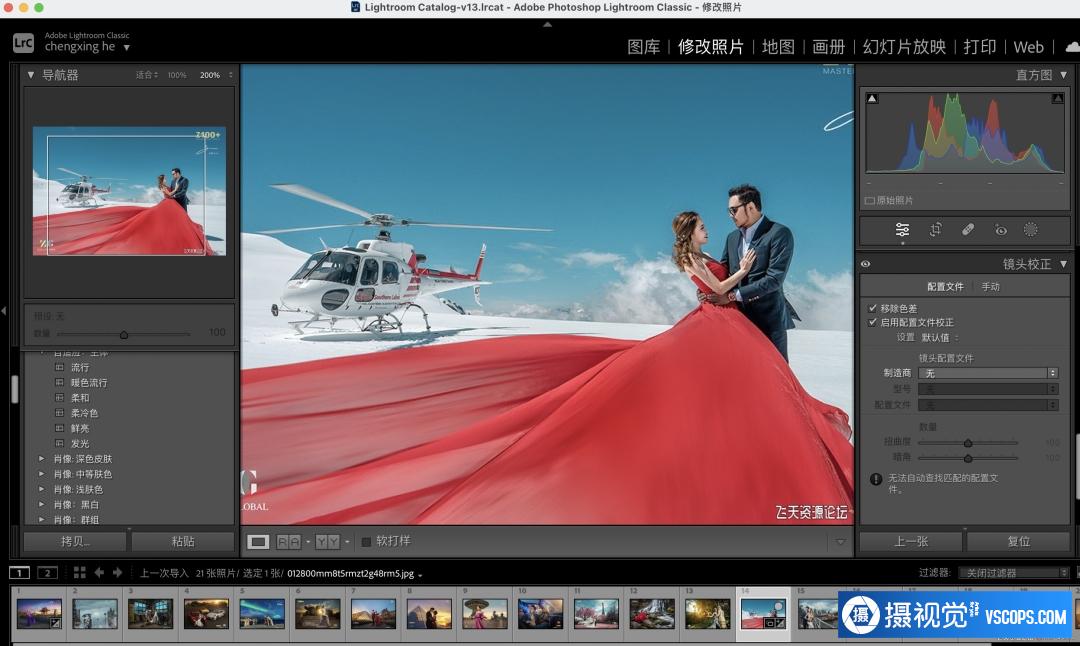Expand the 肖像: 浅肤色 preset group
This screenshot has height=646, width=1080.
41,489
